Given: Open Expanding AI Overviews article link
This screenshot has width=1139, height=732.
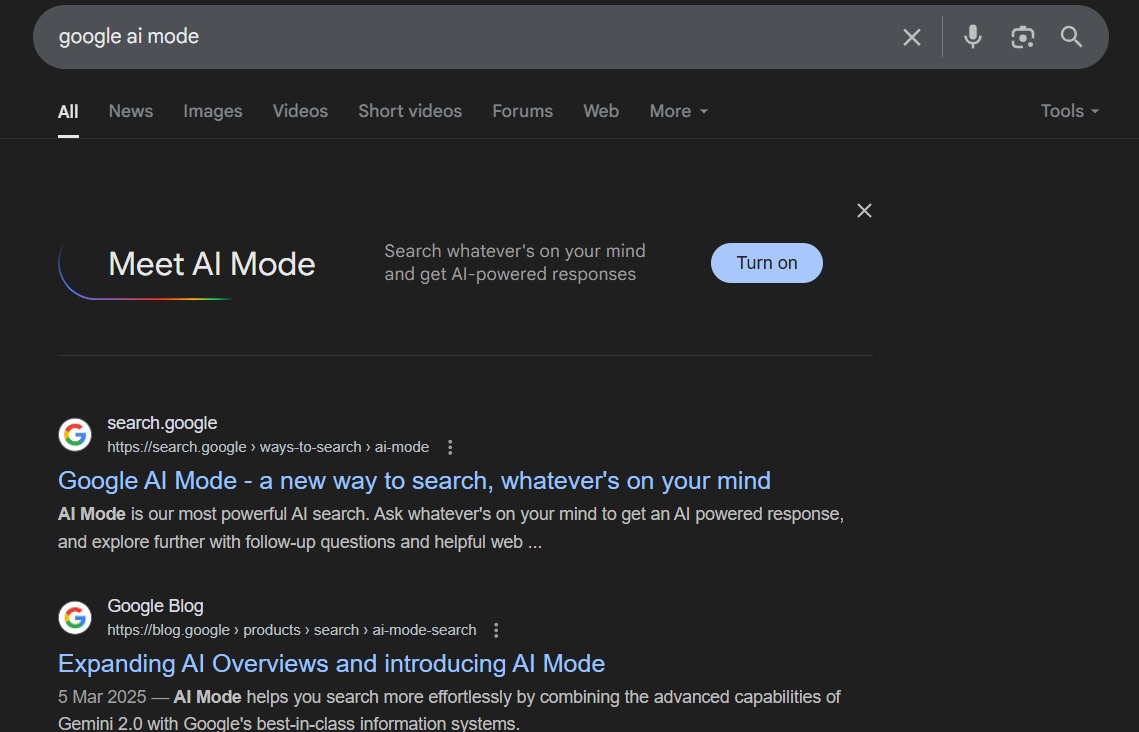Looking at the screenshot, I should [x=331, y=664].
